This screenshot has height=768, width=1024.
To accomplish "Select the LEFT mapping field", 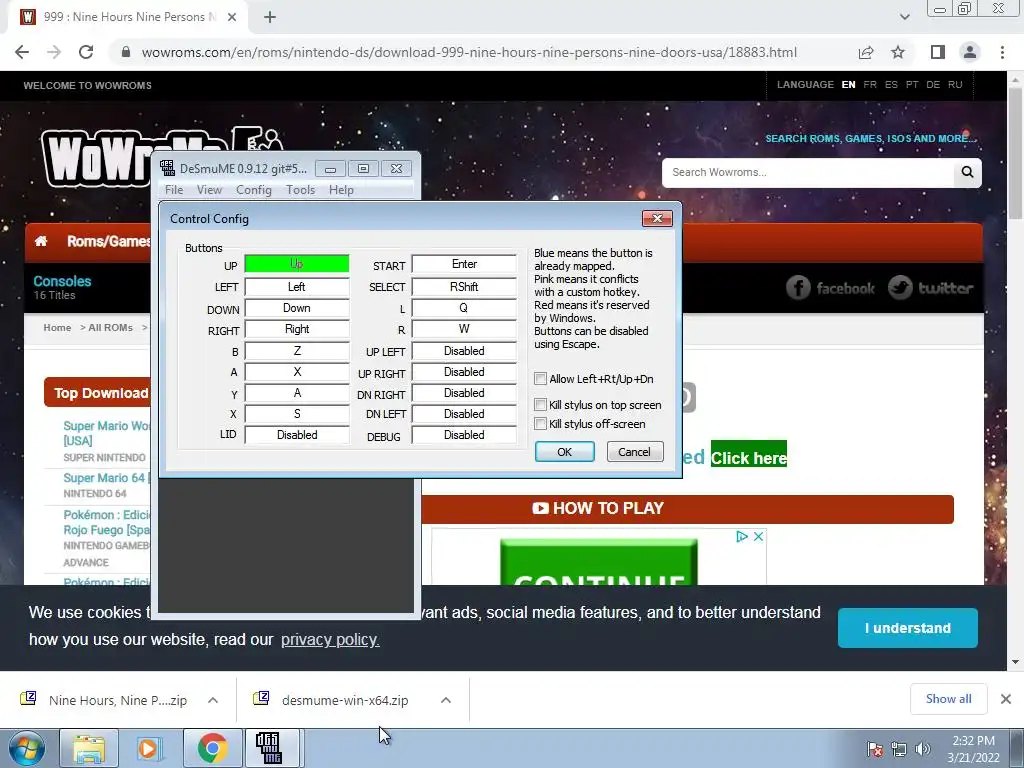I will click(296, 287).
